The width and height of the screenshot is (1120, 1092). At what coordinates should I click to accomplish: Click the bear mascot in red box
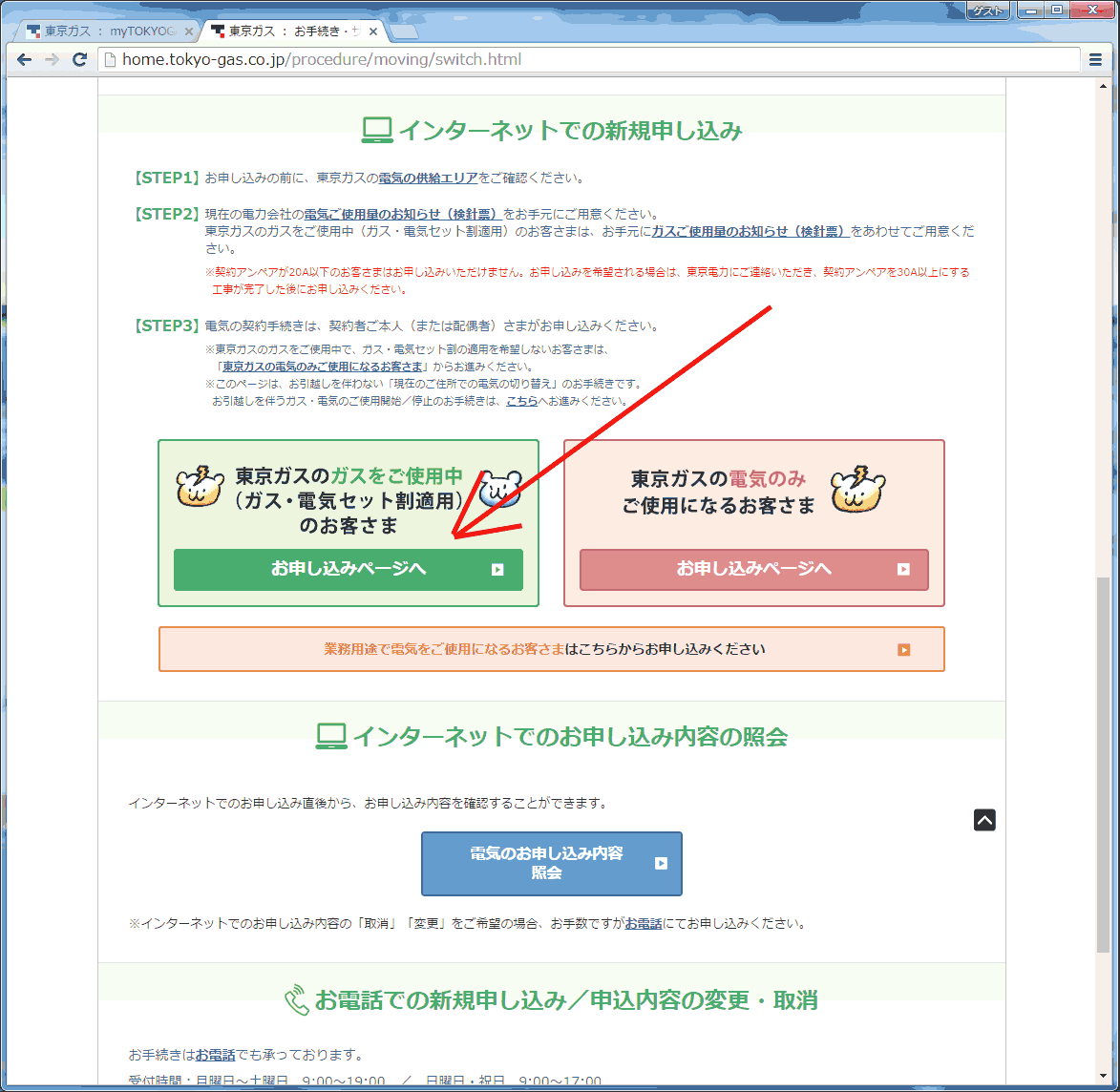[x=857, y=490]
